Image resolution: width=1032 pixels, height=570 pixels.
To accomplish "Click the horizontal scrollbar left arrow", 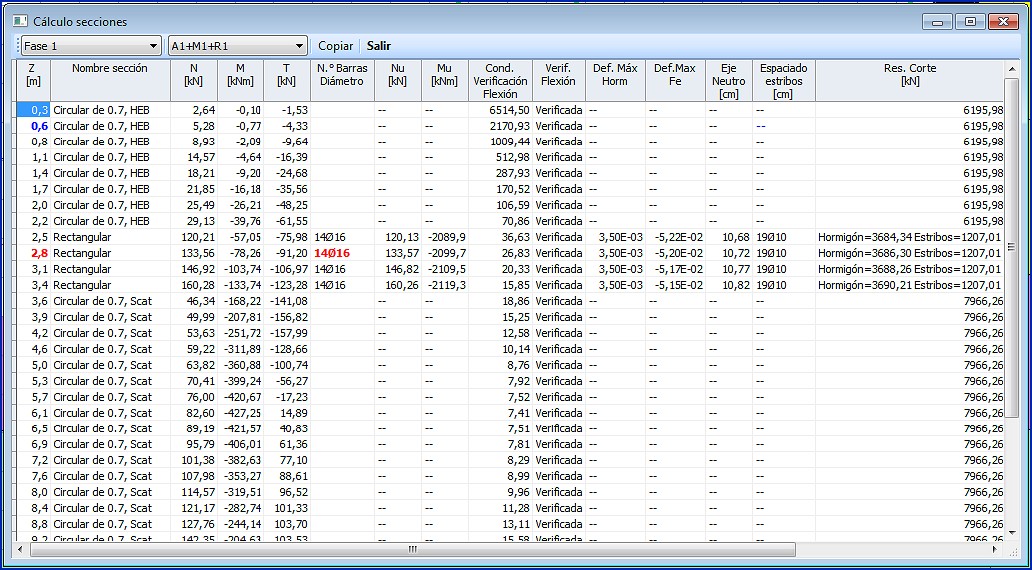I will (20, 550).
